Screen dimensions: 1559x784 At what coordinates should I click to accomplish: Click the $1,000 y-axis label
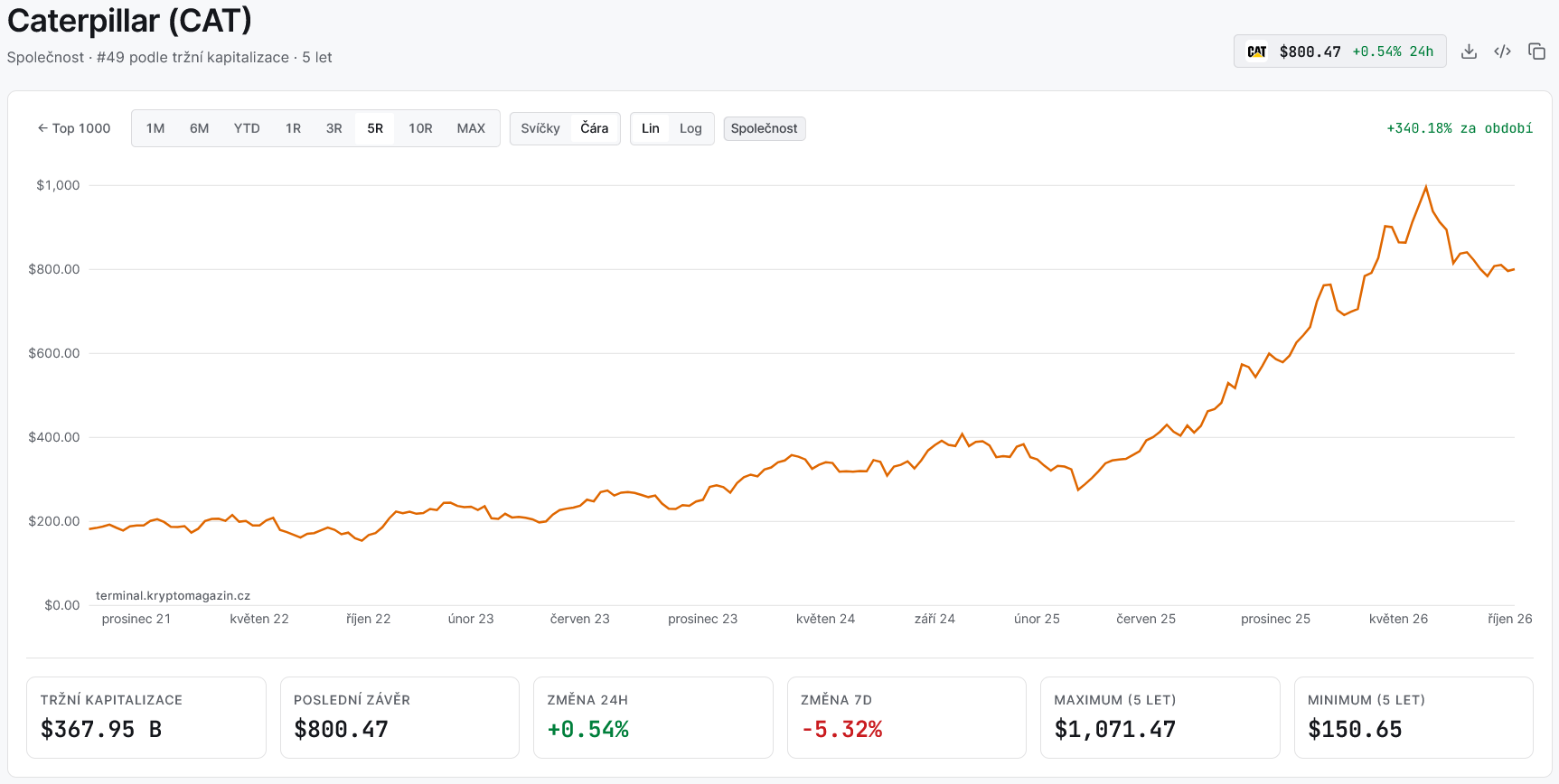click(58, 185)
